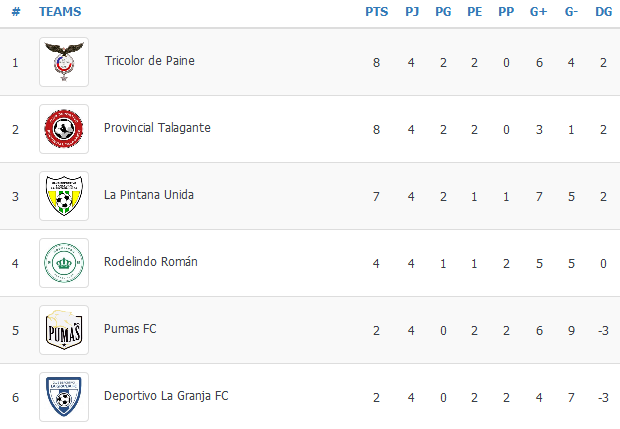The height and width of the screenshot is (429, 620).
Task: Sort table by PTS column header
Action: coord(376,12)
